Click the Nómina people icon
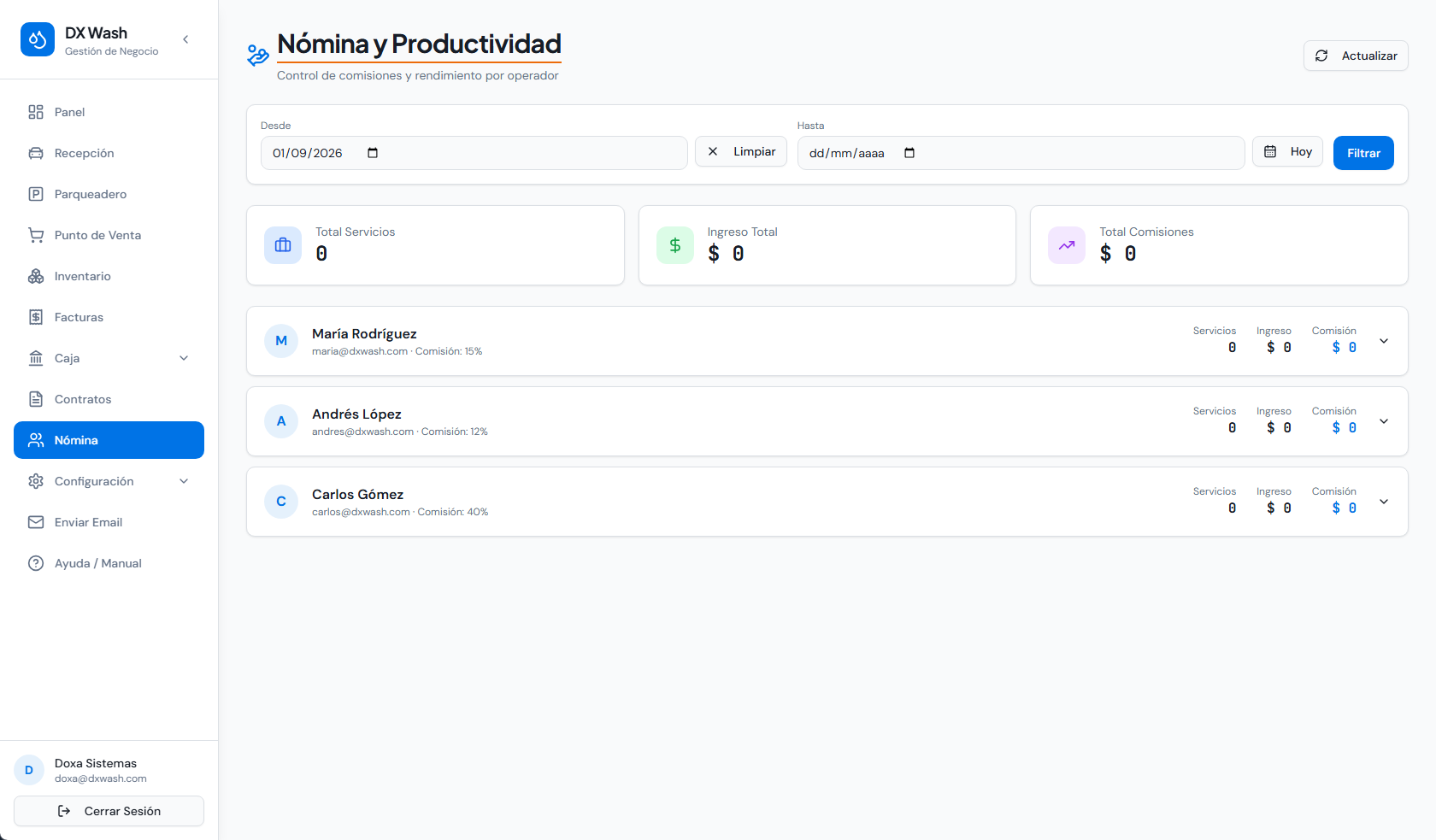The height and width of the screenshot is (840, 1436). (x=36, y=440)
